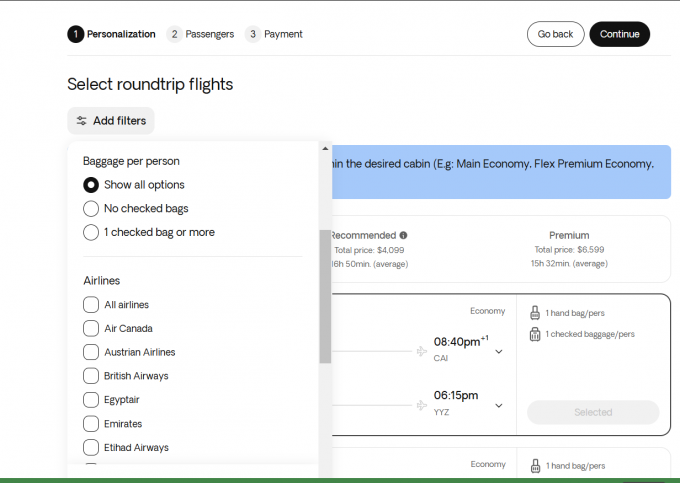Go to the Passengers step
Screen dimensions: 680x483
tap(201, 34)
